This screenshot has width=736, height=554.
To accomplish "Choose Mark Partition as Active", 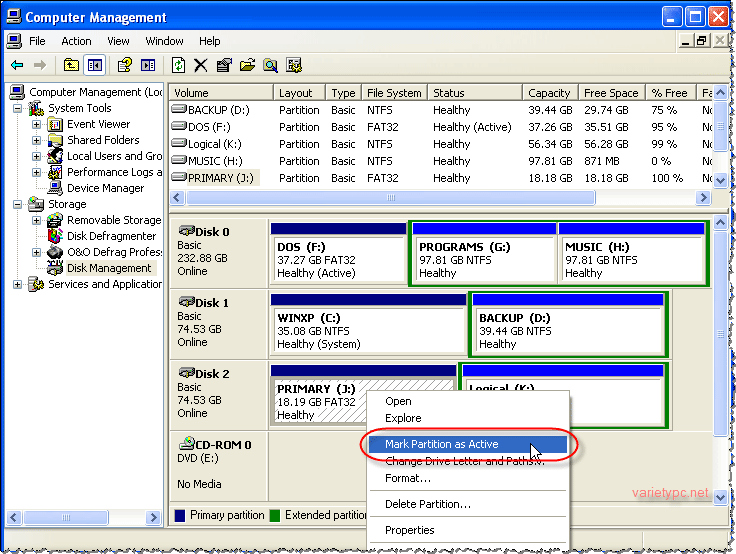I will [441, 444].
